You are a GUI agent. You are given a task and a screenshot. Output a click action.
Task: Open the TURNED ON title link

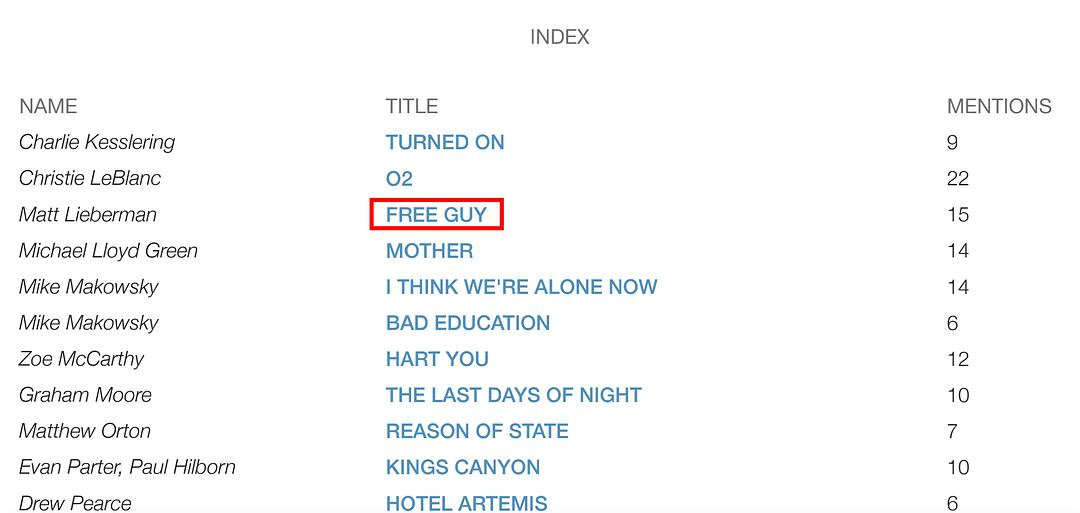(445, 142)
